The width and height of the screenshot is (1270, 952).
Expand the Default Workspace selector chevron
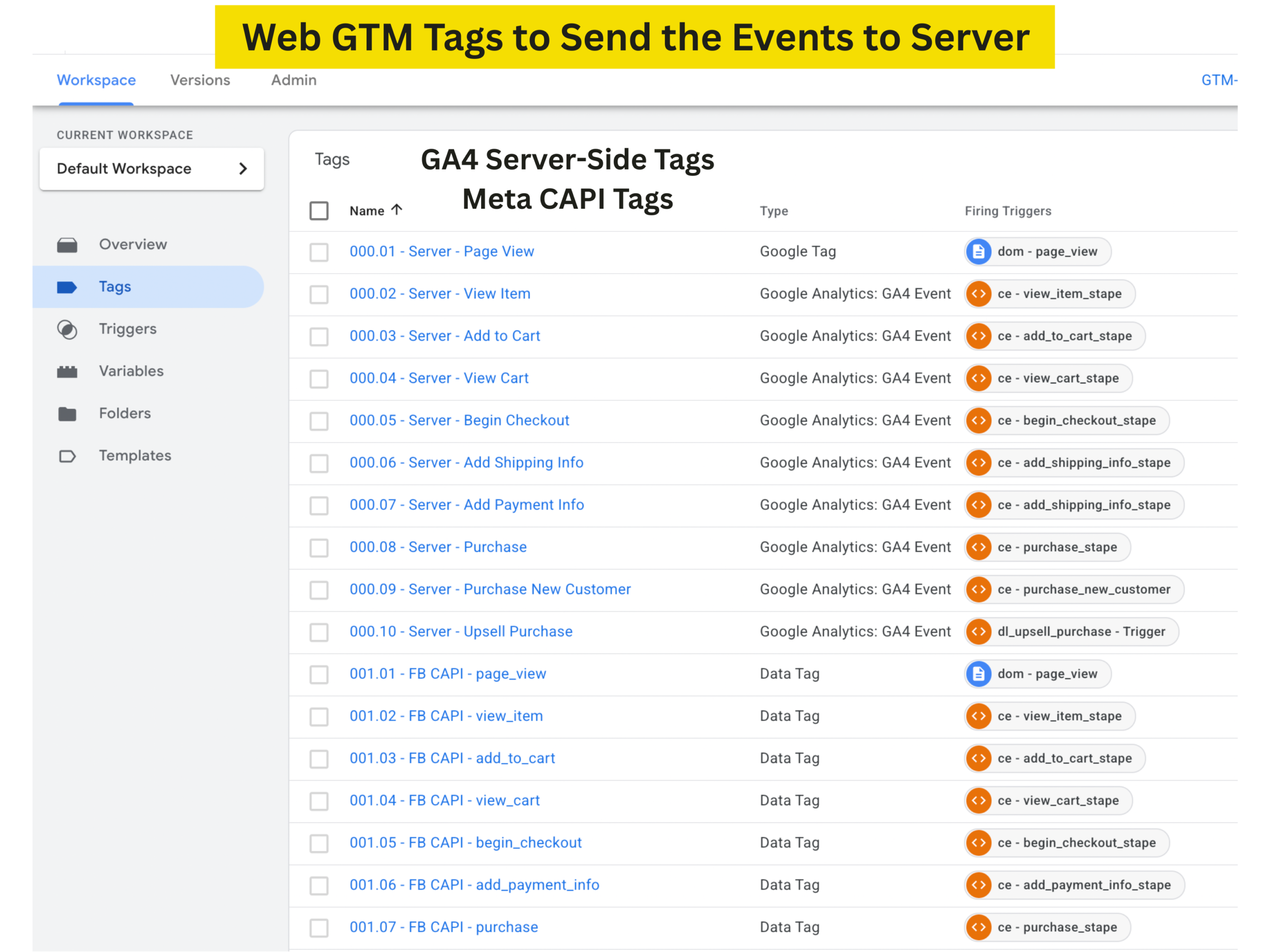[x=243, y=169]
